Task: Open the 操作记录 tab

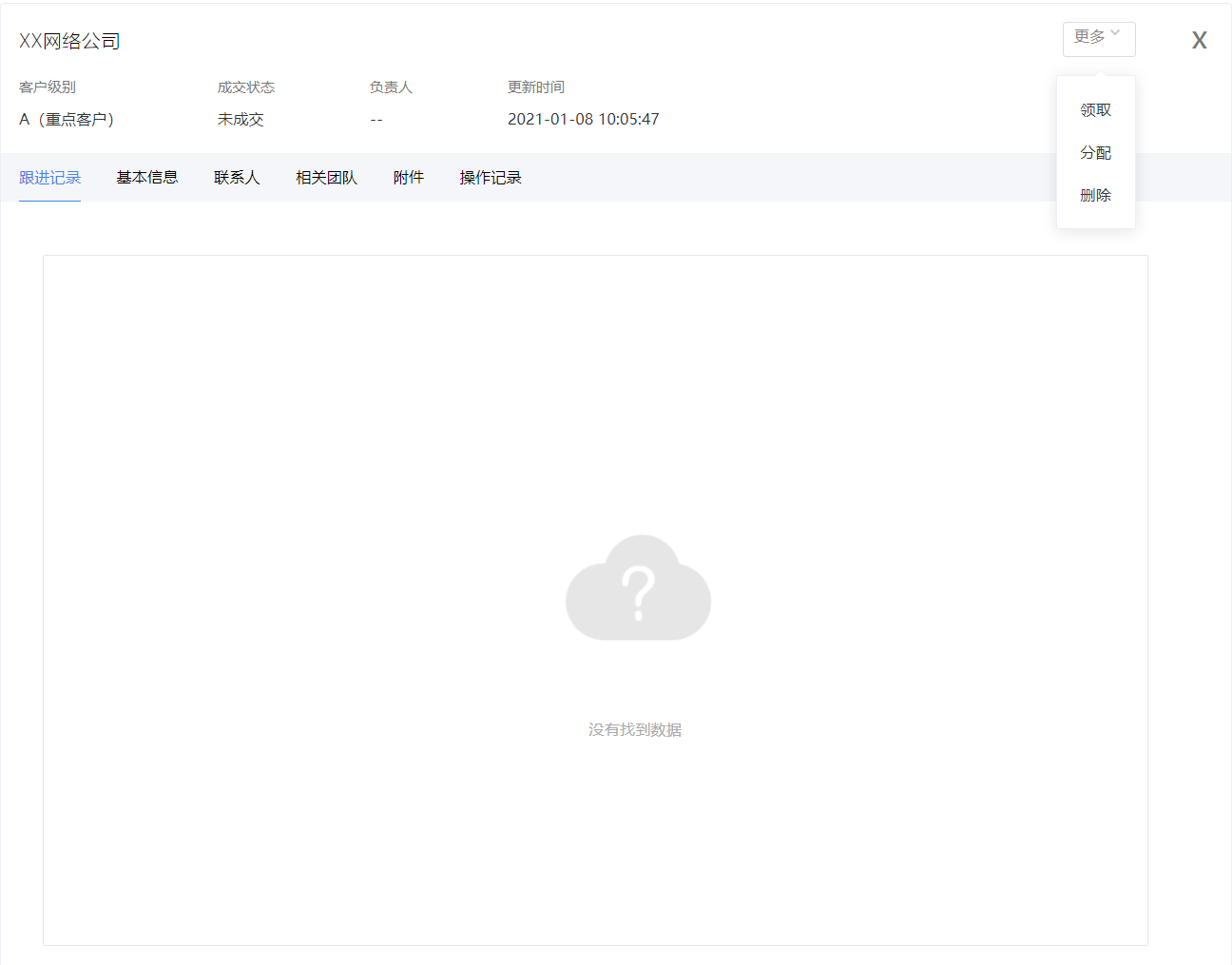Action: click(x=491, y=178)
